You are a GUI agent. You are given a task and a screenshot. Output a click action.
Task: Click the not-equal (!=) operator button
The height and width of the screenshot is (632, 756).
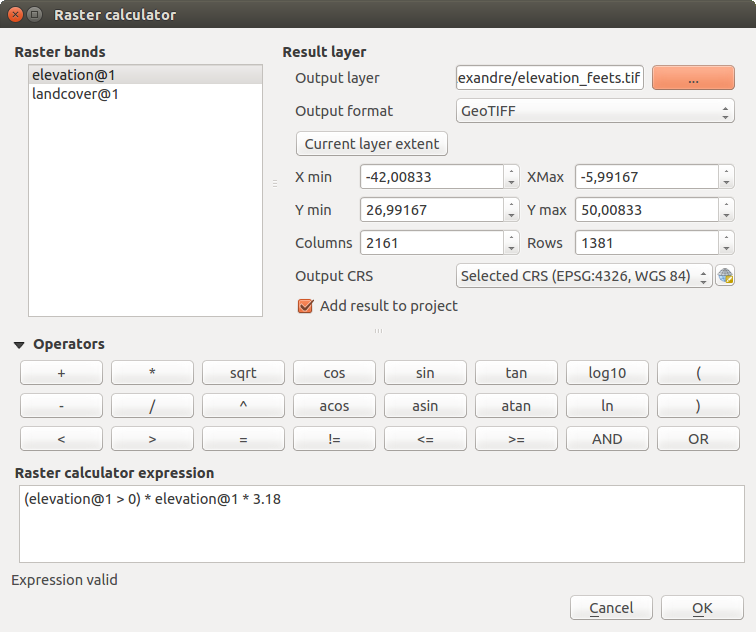click(x=334, y=439)
